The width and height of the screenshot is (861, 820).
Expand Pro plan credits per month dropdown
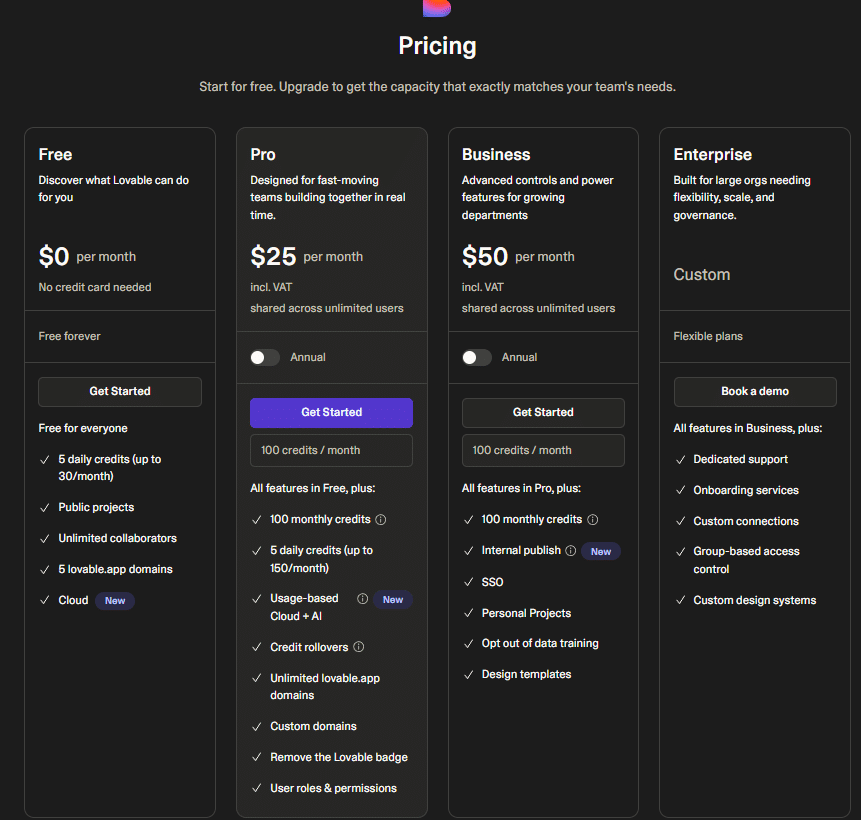[331, 450]
